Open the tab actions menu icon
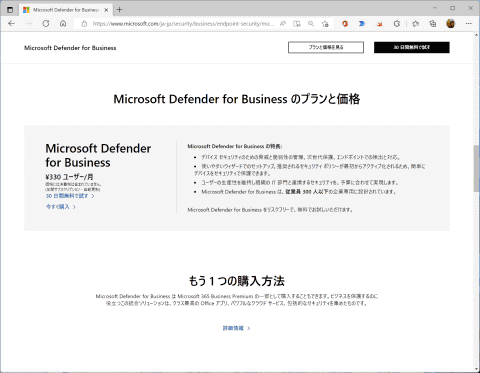480x373 pixels. pos(10,10)
